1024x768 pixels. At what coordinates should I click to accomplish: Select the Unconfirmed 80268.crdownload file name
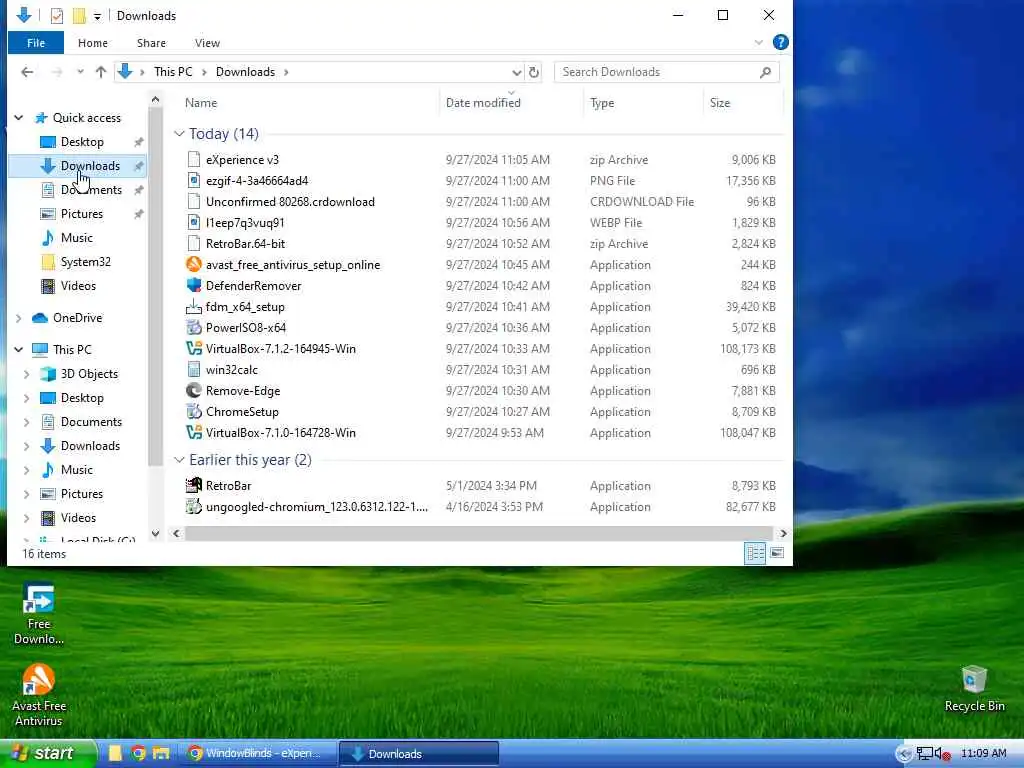pyautogui.click(x=290, y=202)
